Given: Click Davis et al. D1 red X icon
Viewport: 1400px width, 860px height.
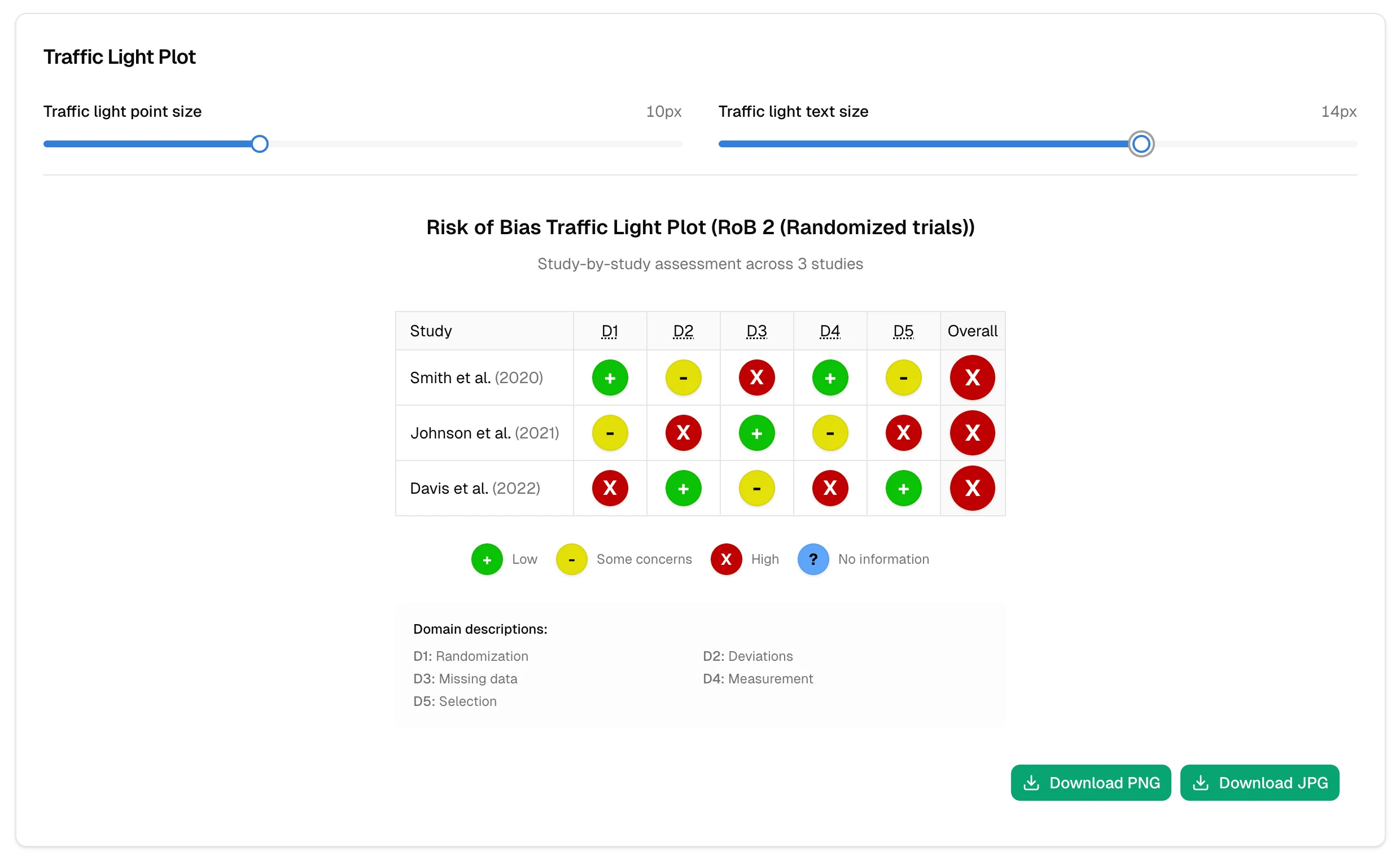Looking at the screenshot, I should (x=609, y=488).
